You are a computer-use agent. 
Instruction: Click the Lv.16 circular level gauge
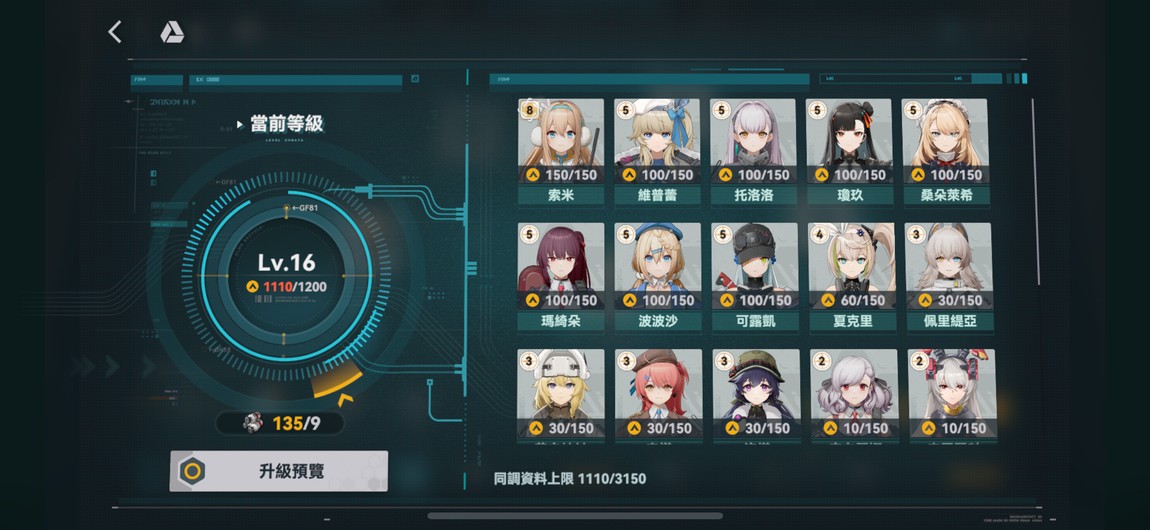tap(286, 275)
